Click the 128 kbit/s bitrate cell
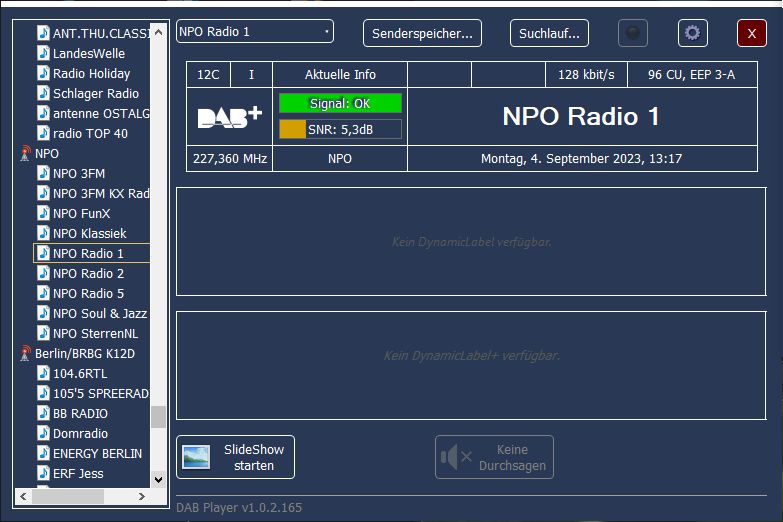Image resolution: width=783 pixels, height=522 pixels. (x=586, y=74)
